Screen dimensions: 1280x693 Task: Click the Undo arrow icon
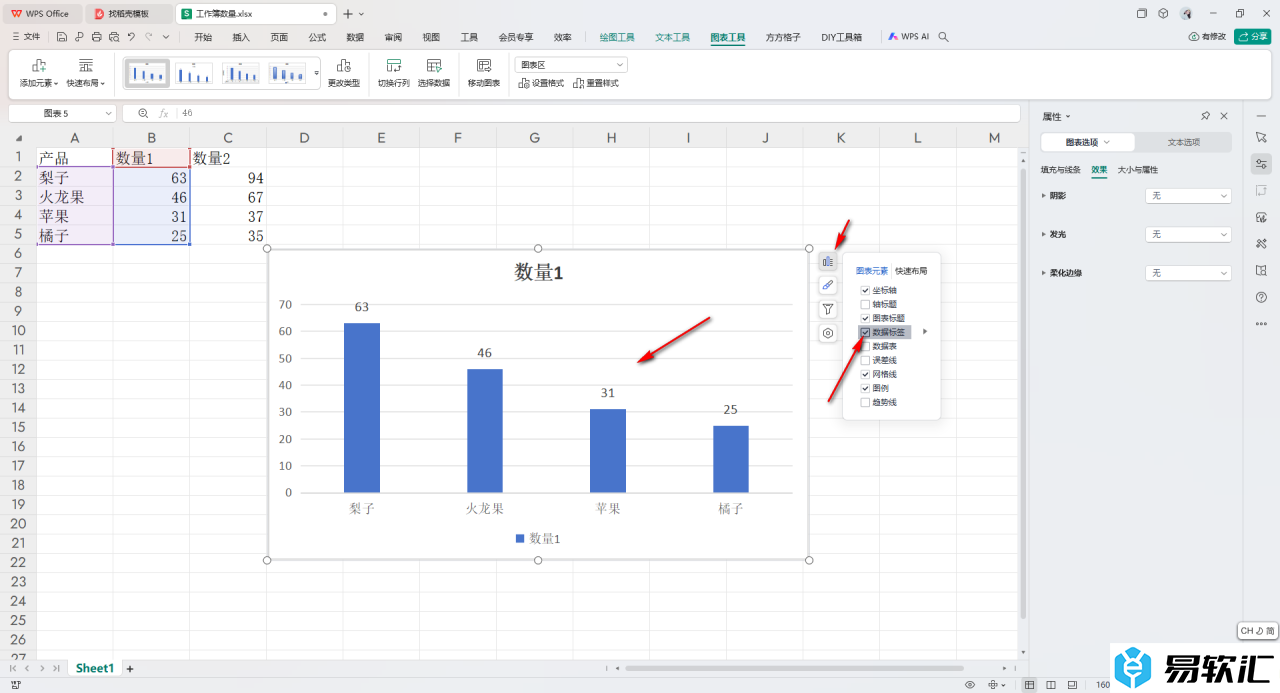pyautogui.click(x=131, y=37)
